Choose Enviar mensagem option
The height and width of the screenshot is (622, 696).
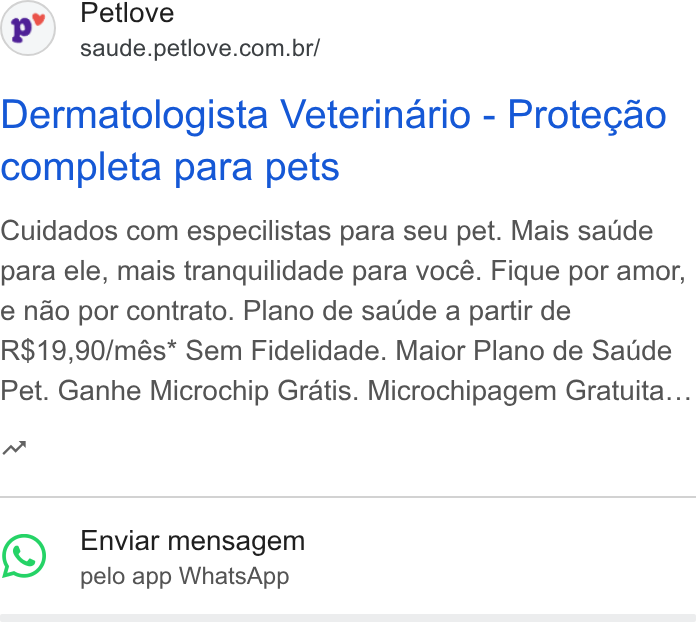pyautogui.click(x=193, y=541)
